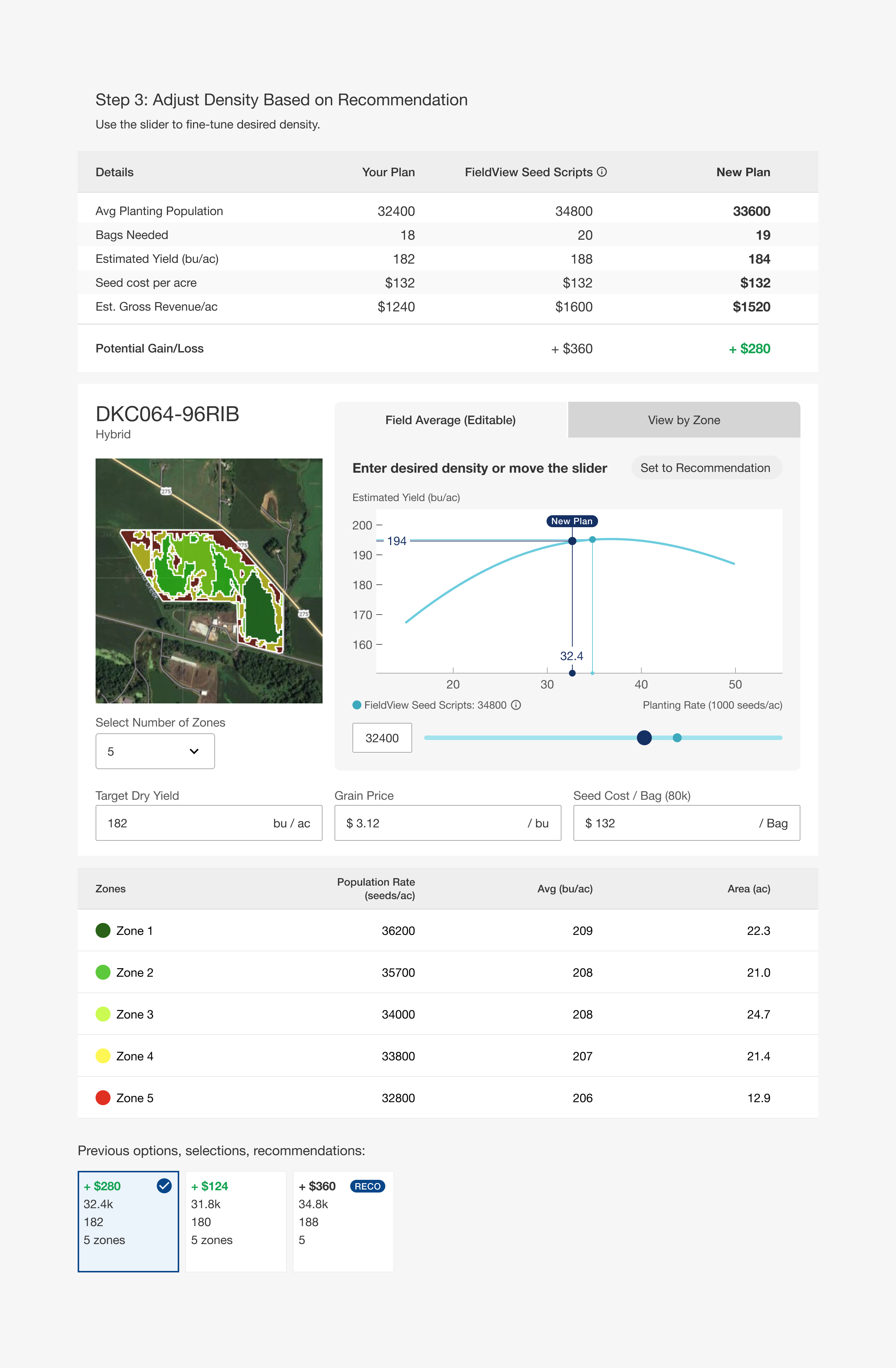
Task: Click info icon next to chart legend 34800
Action: pos(516,705)
